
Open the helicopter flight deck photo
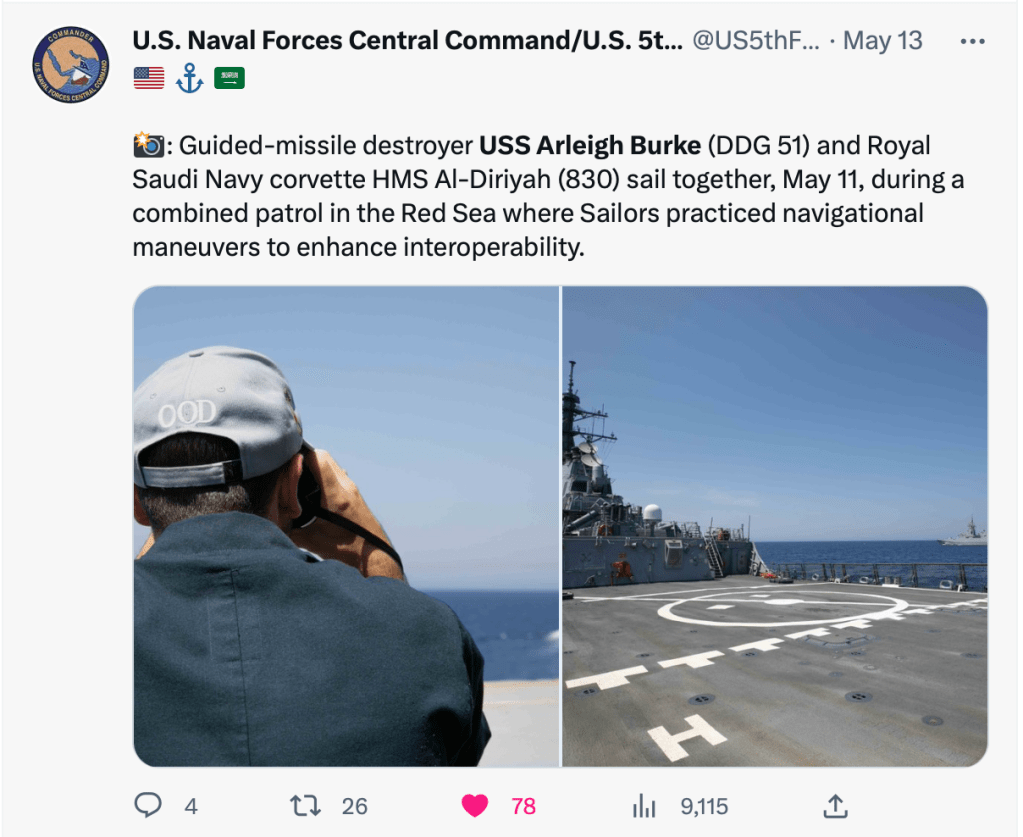pos(775,526)
